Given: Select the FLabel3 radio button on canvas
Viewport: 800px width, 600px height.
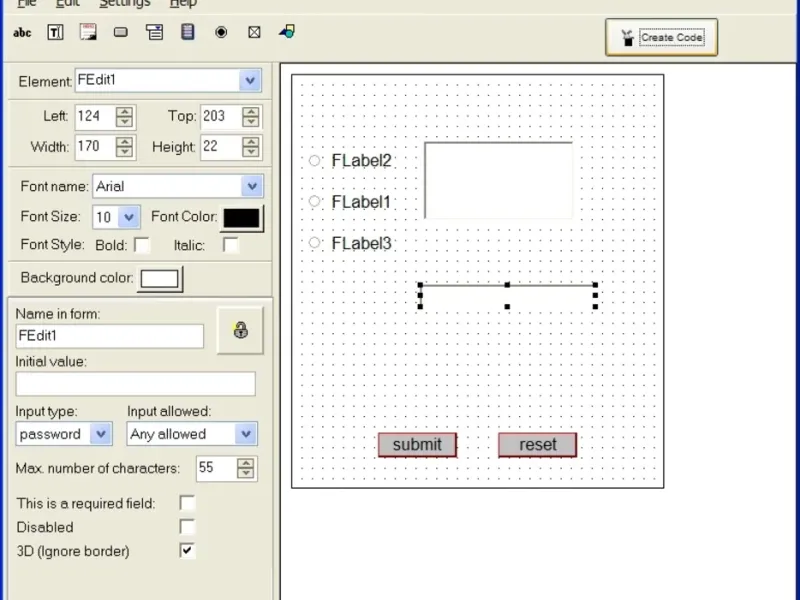Looking at the screenshot, I should pyautogui.click(x=314, y=242).
